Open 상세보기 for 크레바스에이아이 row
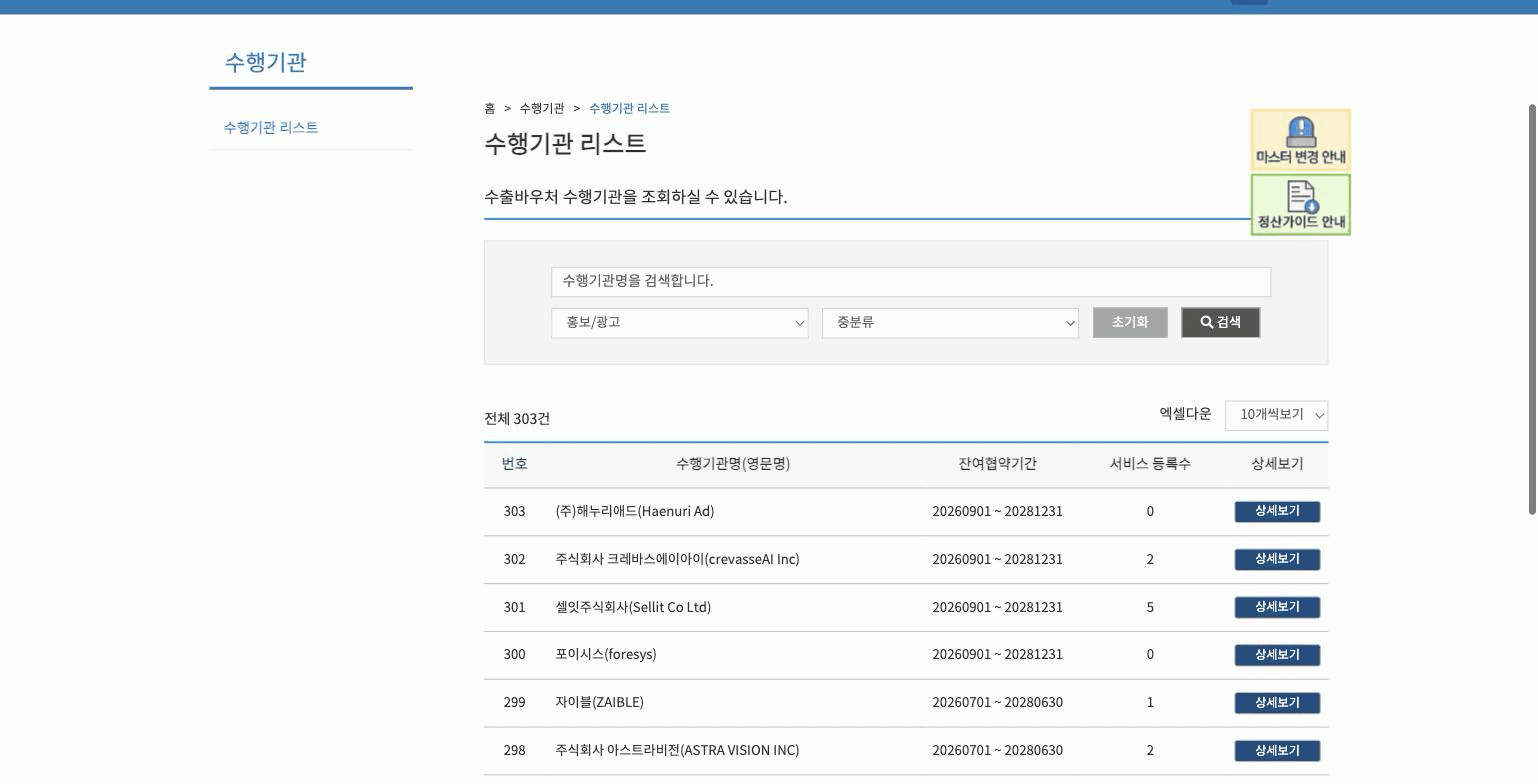 pos(1277,559)
